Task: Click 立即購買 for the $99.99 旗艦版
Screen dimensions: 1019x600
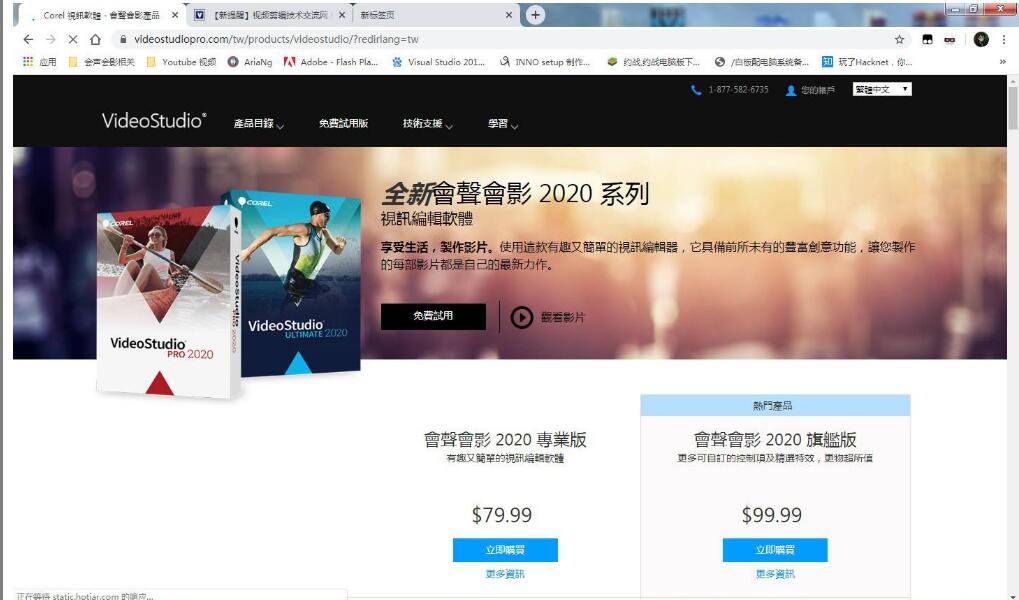Action: pyautogui.click(x=775, y=550)
